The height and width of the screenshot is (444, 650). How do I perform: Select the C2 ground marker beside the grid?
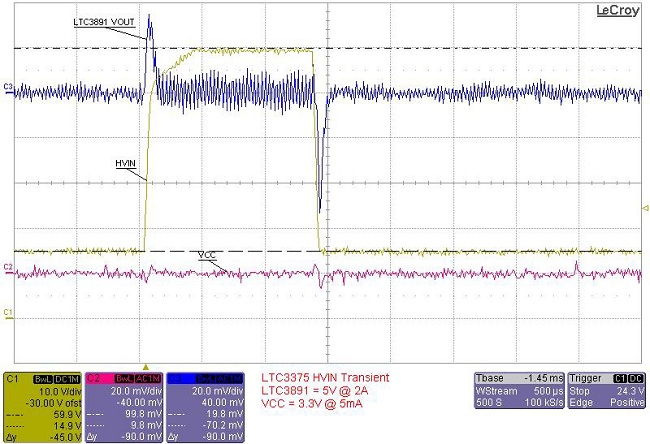8,267
